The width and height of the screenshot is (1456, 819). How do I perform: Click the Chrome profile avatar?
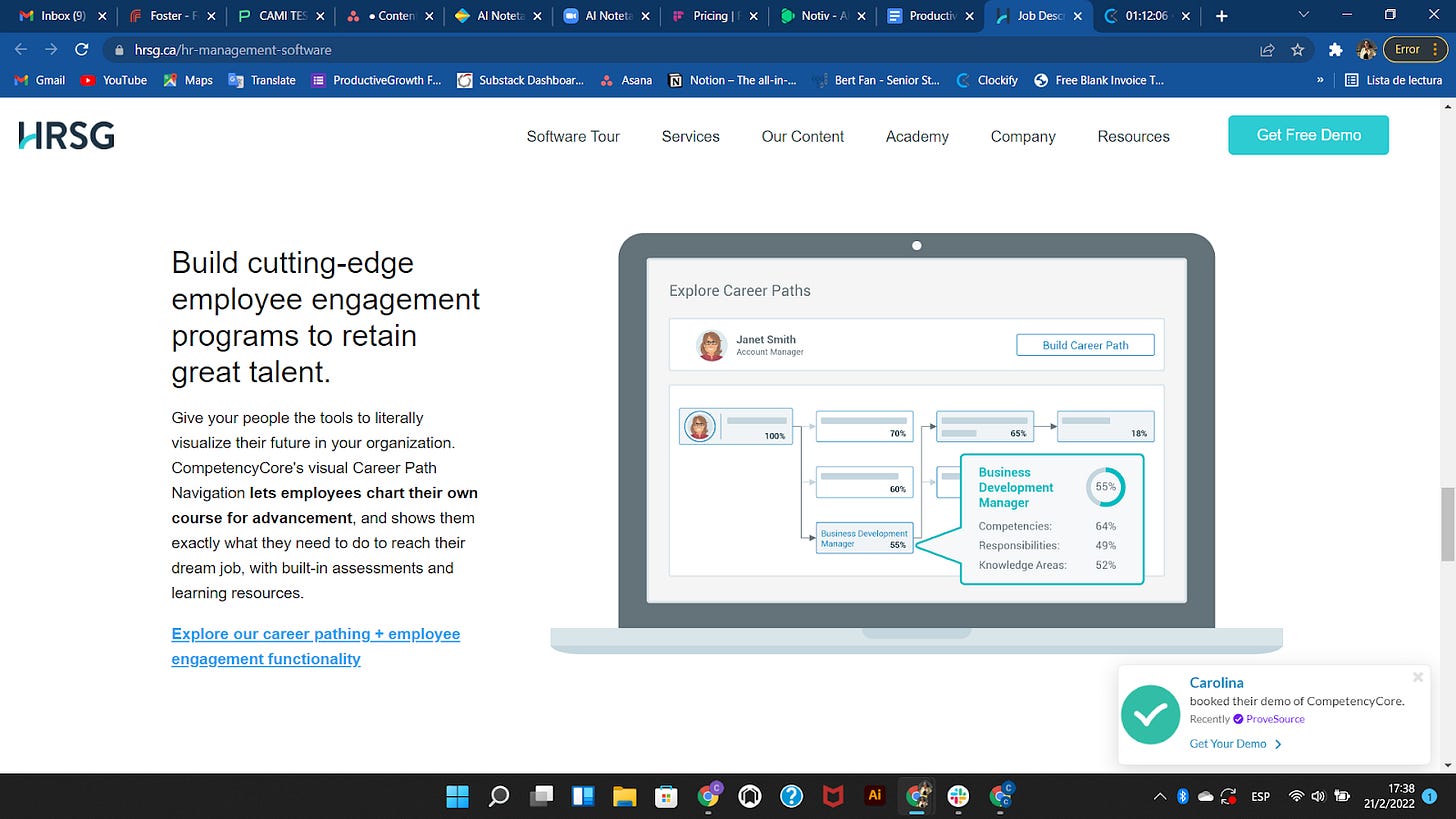coord(1366,49)
